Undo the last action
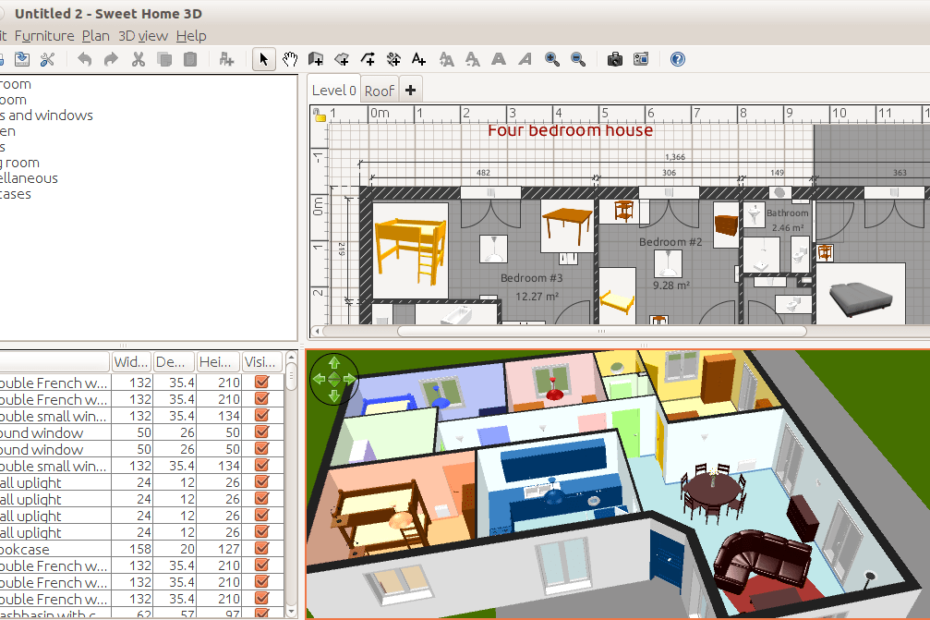The width and height of the screenshot is (930, 620). point(85,59)
